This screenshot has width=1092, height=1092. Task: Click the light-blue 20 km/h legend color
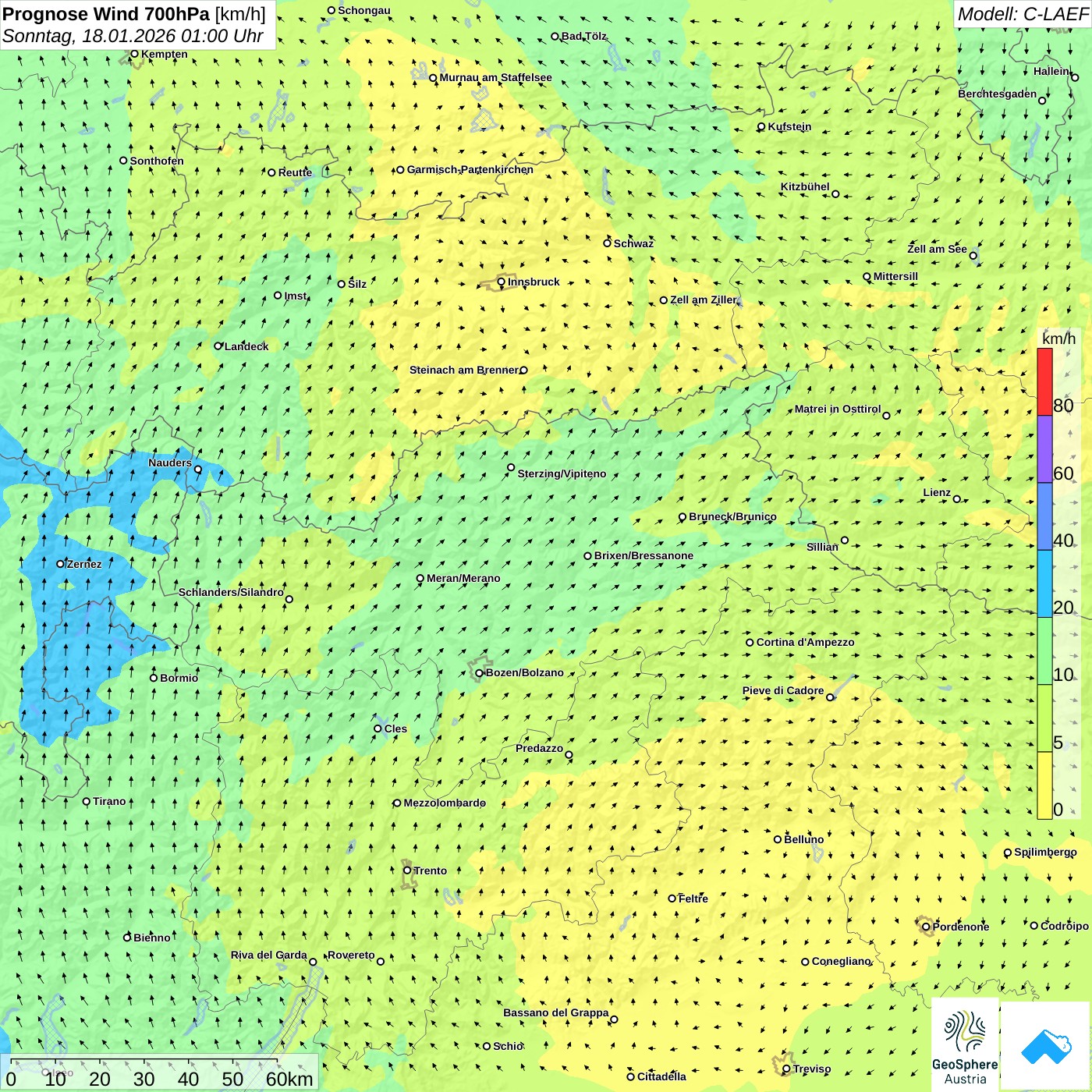coord(1044,584)
